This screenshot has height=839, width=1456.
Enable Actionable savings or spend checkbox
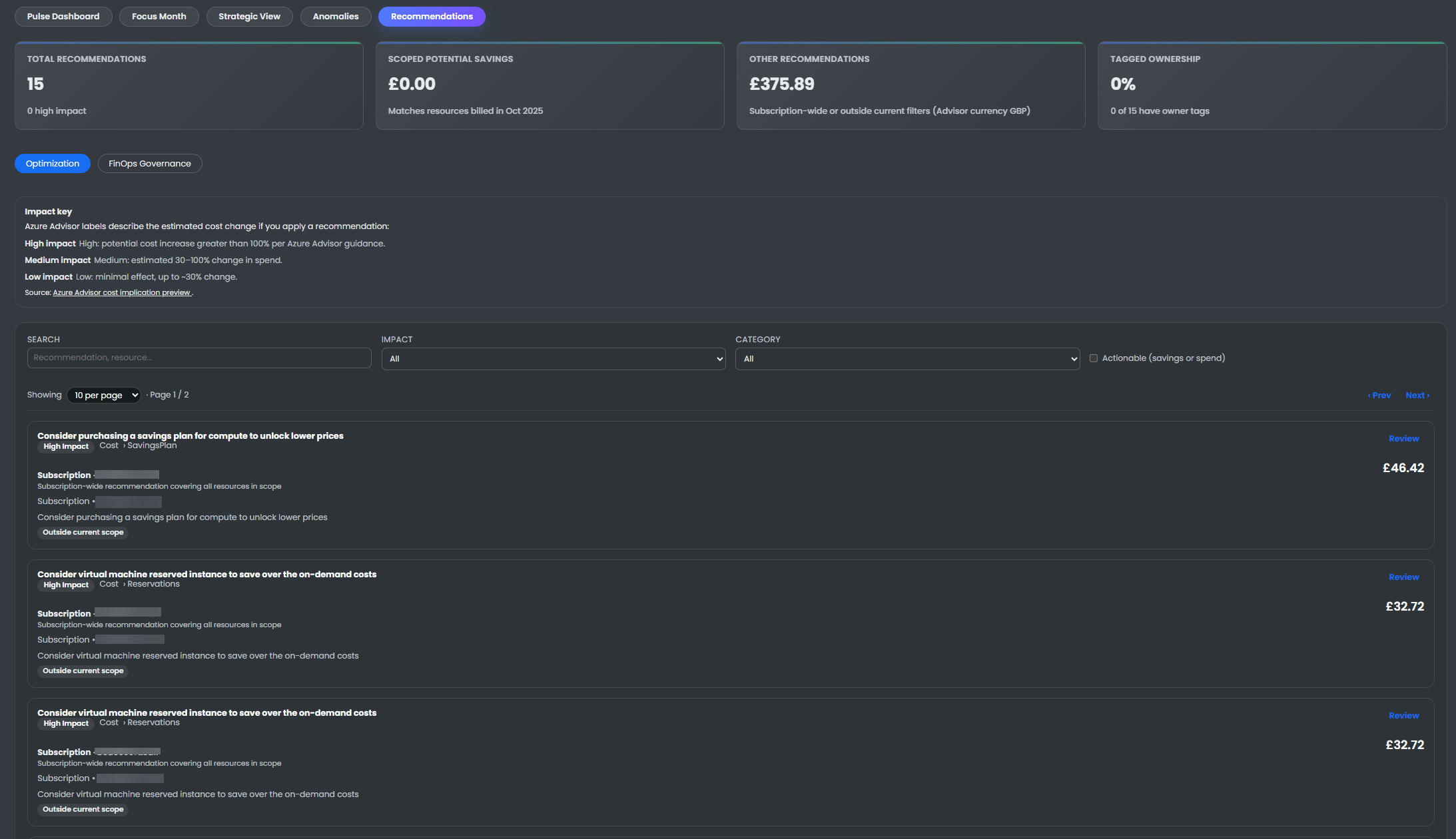point(1094,358)
